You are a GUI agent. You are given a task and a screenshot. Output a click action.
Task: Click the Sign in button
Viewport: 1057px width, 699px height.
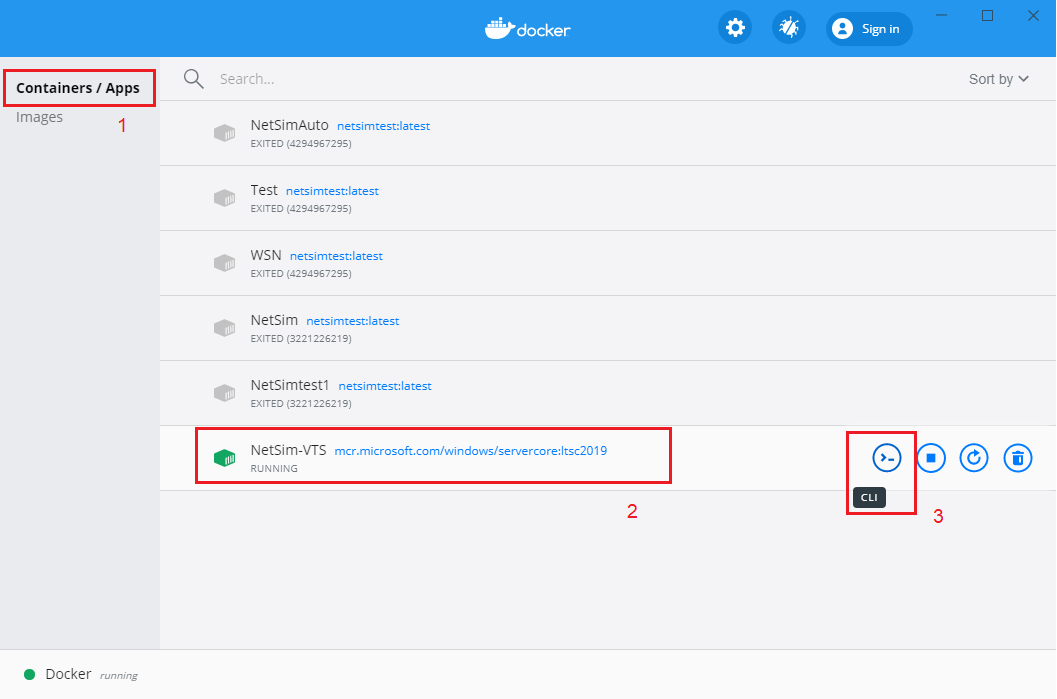869,29
